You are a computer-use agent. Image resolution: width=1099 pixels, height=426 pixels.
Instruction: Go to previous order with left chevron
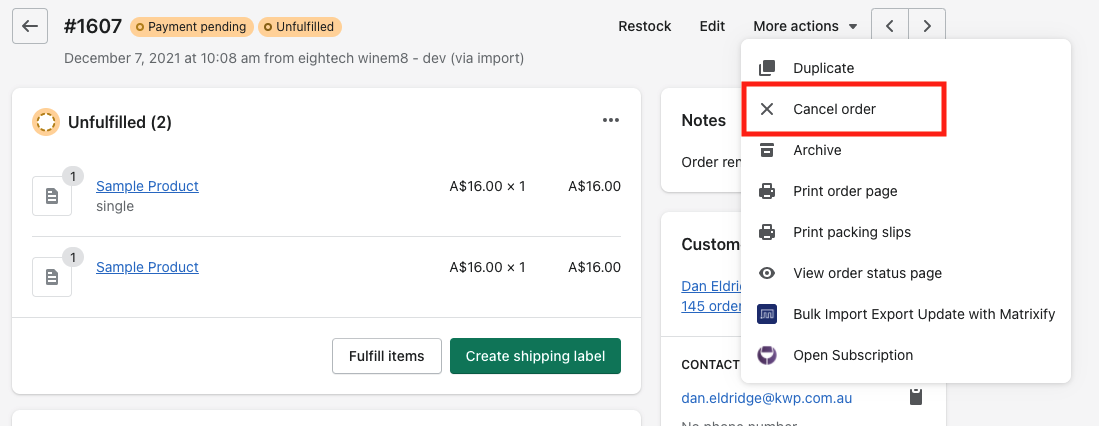tap(889, 27)
